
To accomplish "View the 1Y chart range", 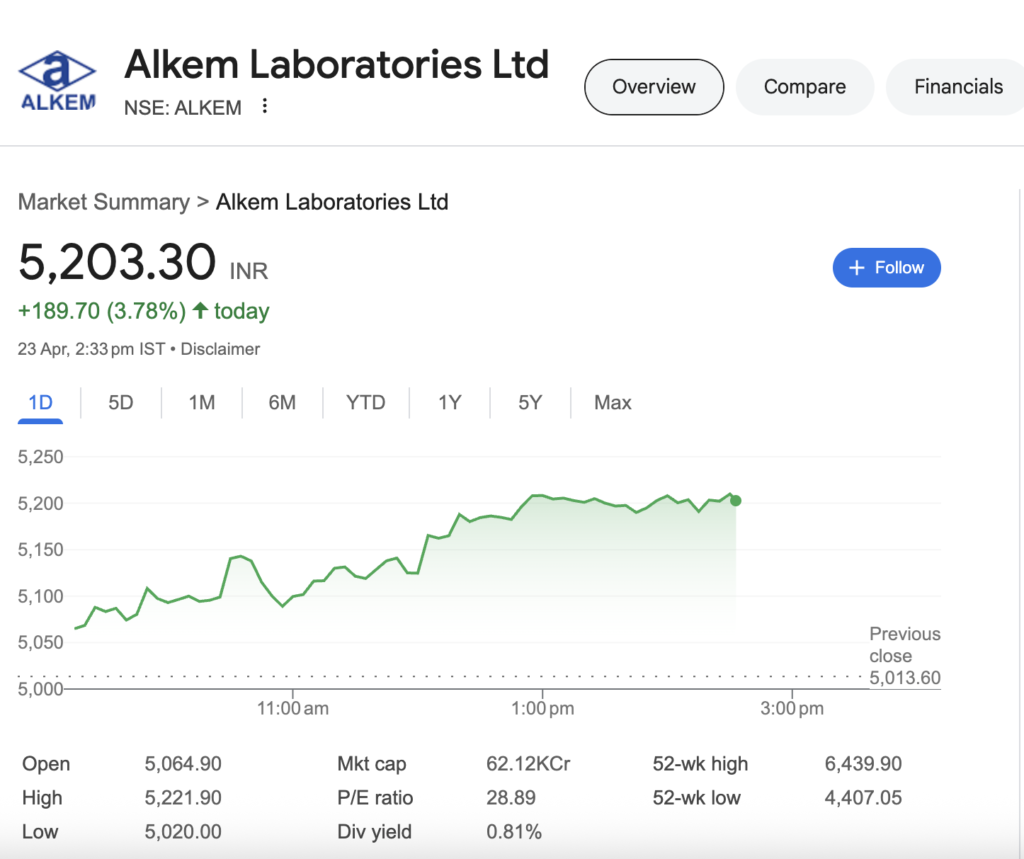I will coord(449,402).
